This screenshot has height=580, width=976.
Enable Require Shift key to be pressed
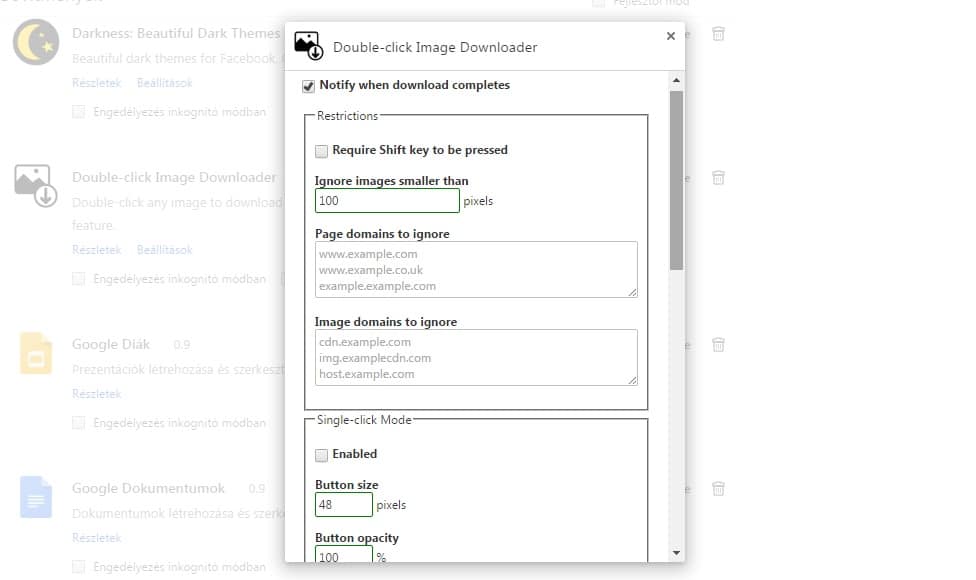[321, 151]
